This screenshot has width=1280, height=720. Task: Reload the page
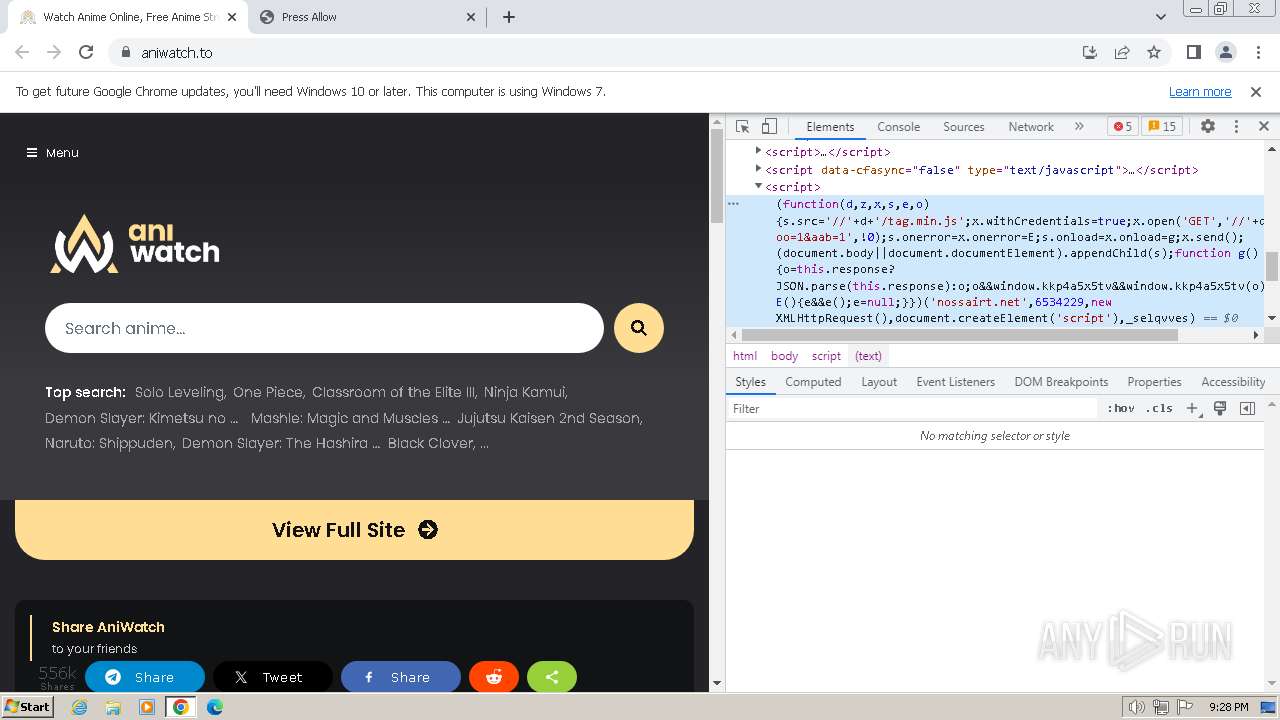point(86,53)
